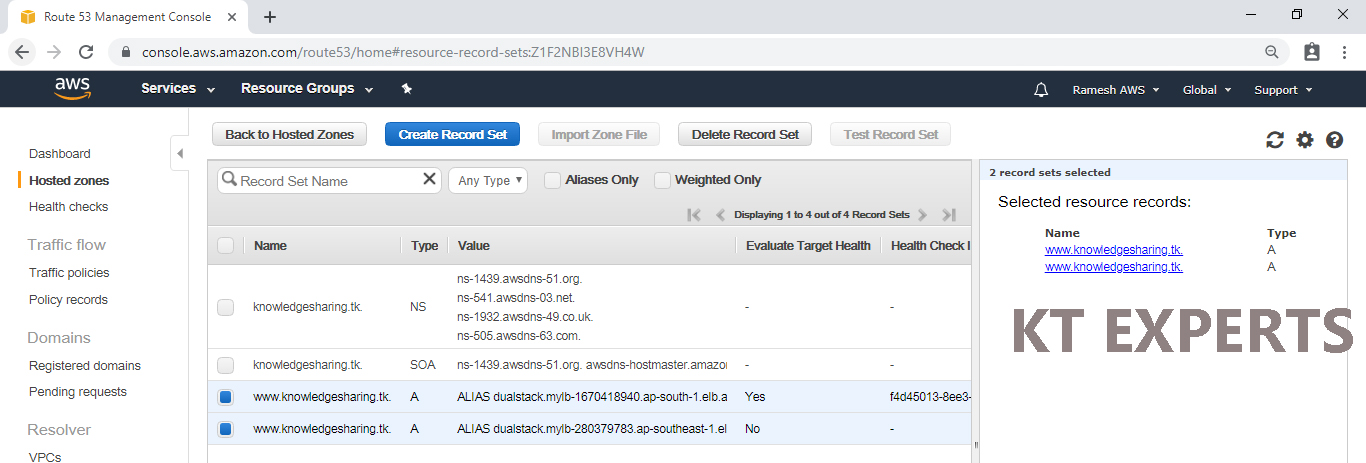Click the browser address bar URL
This screenshot has height=463, width=1366.
393,52
